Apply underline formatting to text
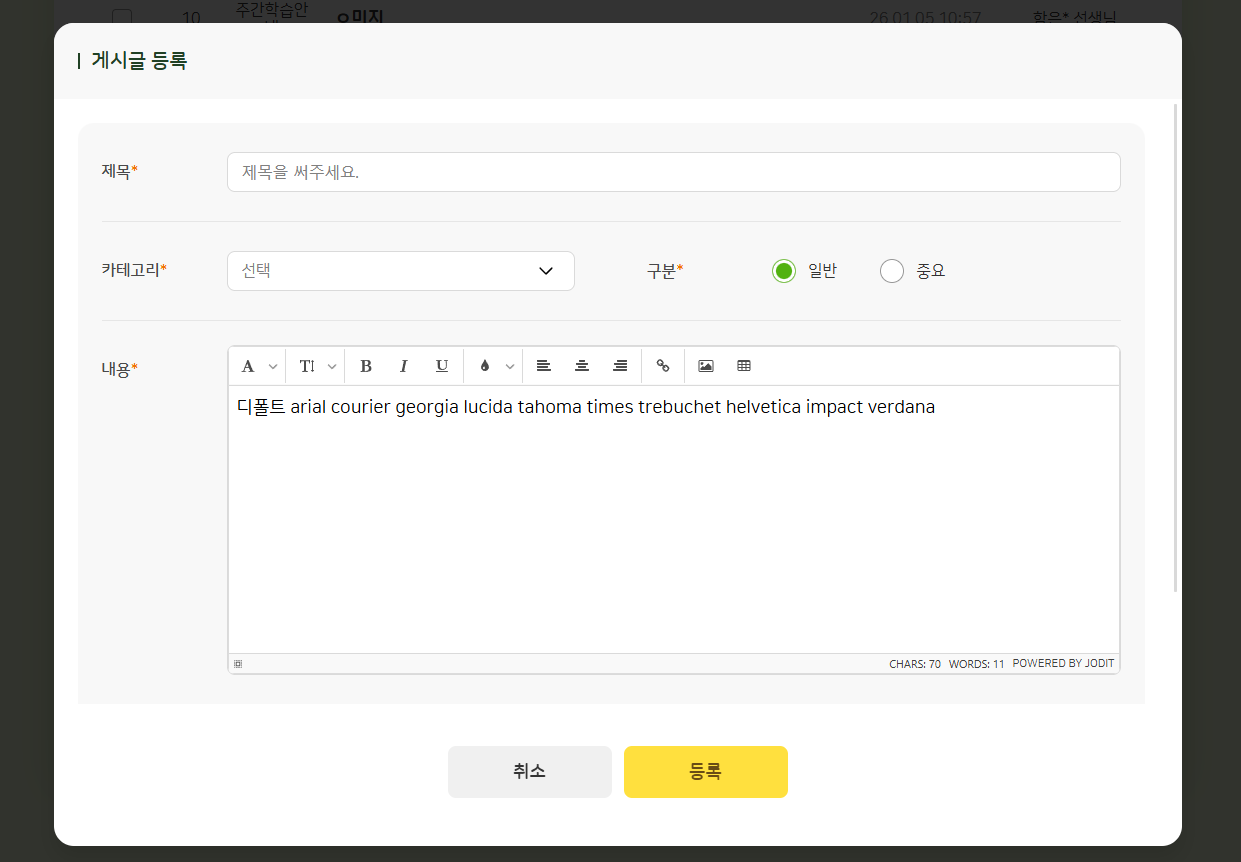Viewport: 1241px width, 862px height. 442,366
